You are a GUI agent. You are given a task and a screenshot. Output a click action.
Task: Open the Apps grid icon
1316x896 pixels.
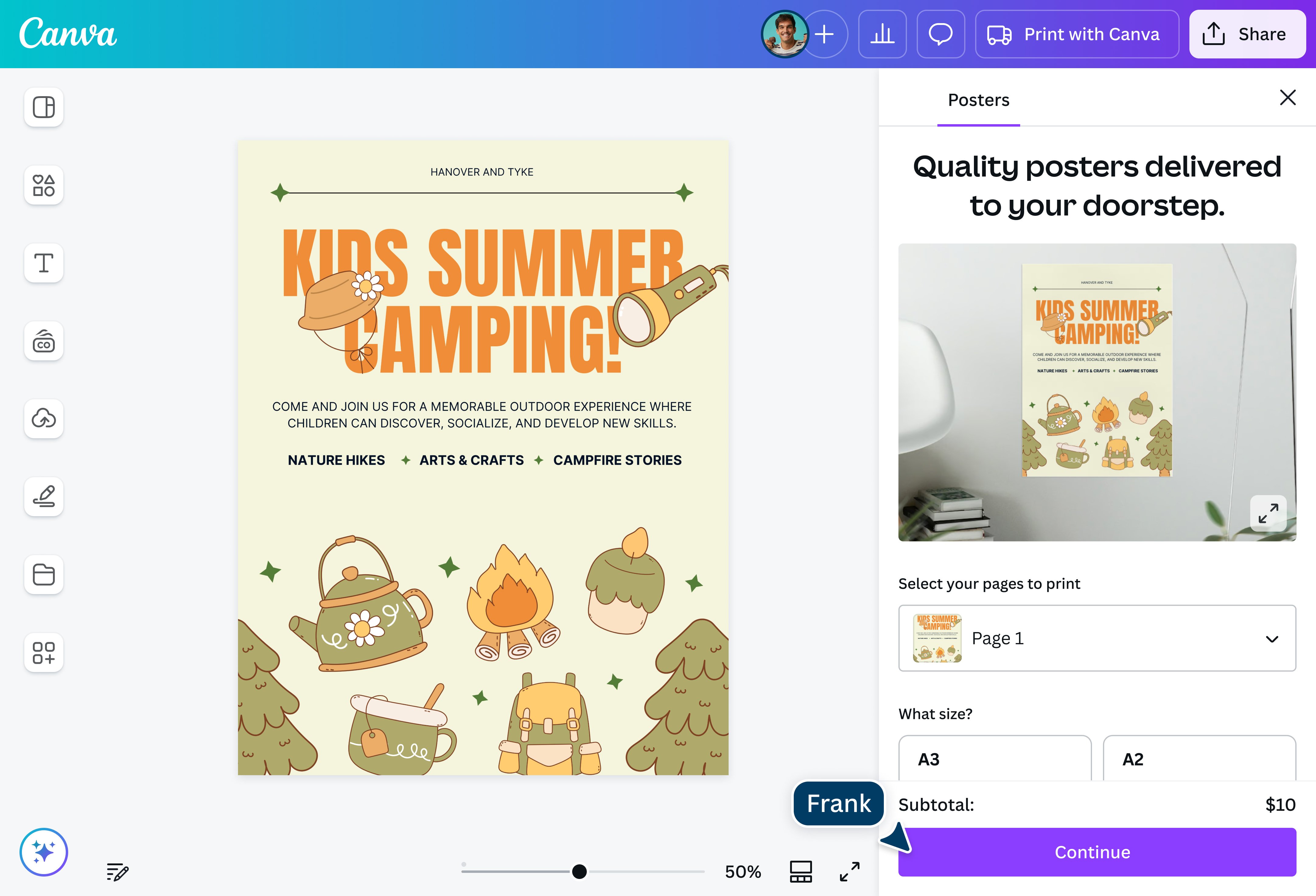(44, 653)
